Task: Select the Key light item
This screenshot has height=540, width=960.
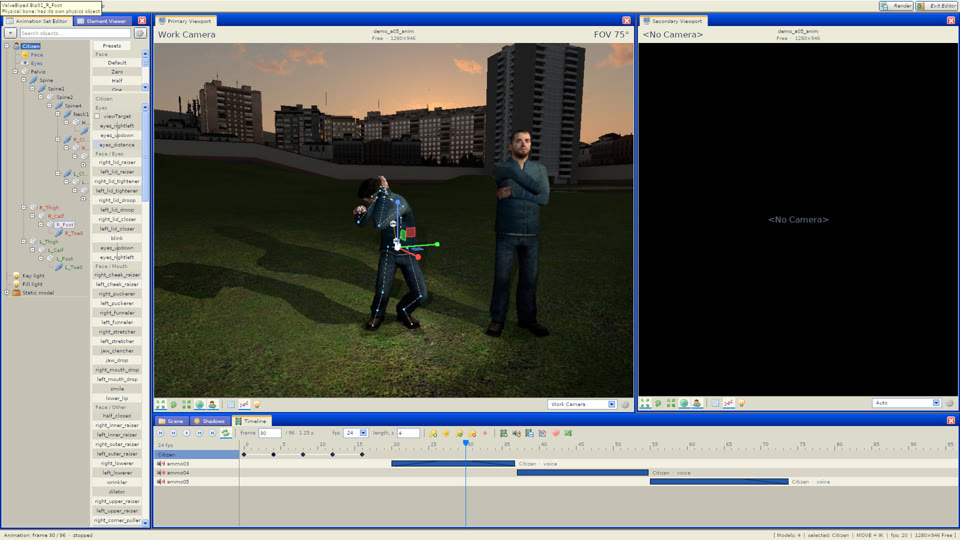Action: point(33,276)
